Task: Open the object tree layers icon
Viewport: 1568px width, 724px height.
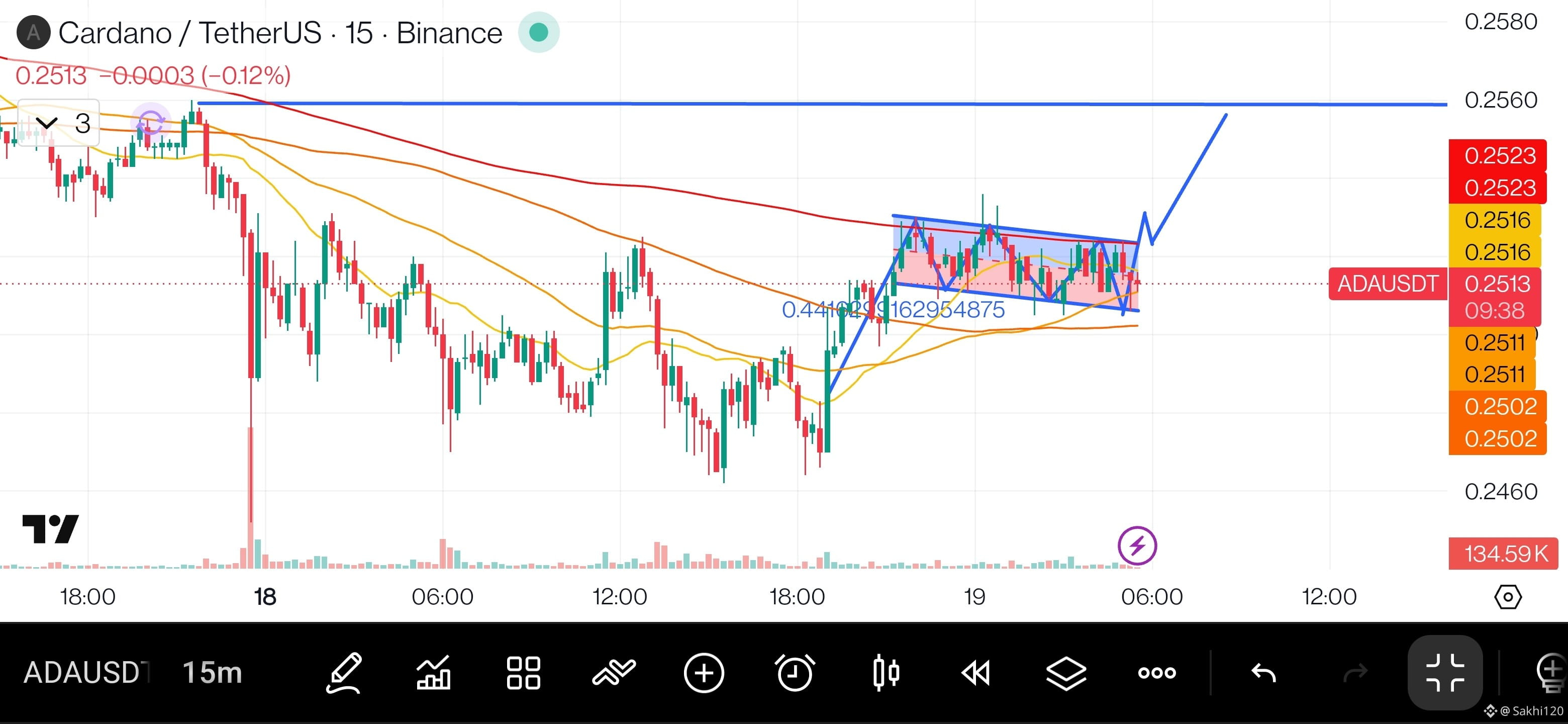Action: [1066, 673]
